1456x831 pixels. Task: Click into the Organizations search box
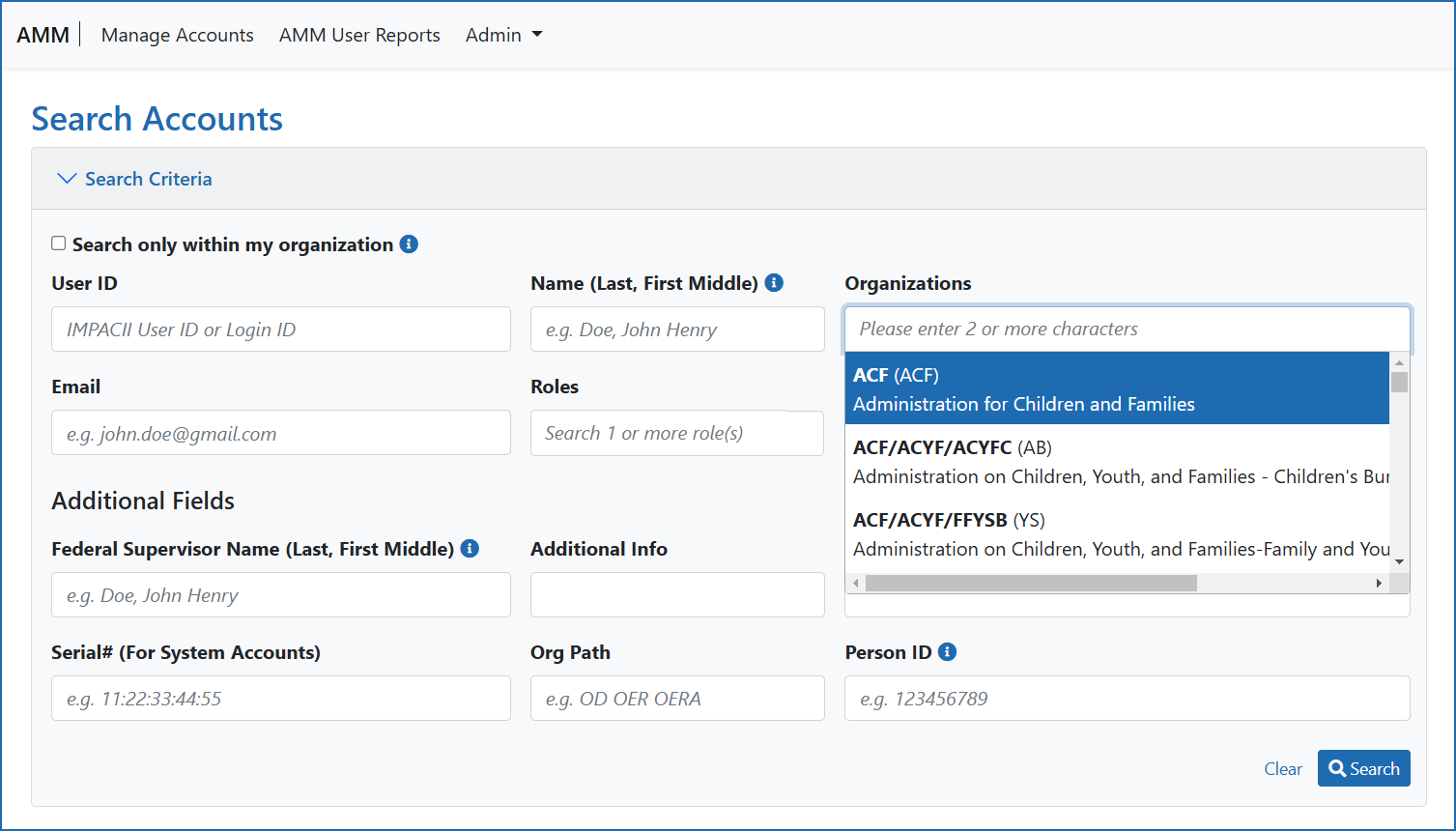click(x=1128, y=330)
